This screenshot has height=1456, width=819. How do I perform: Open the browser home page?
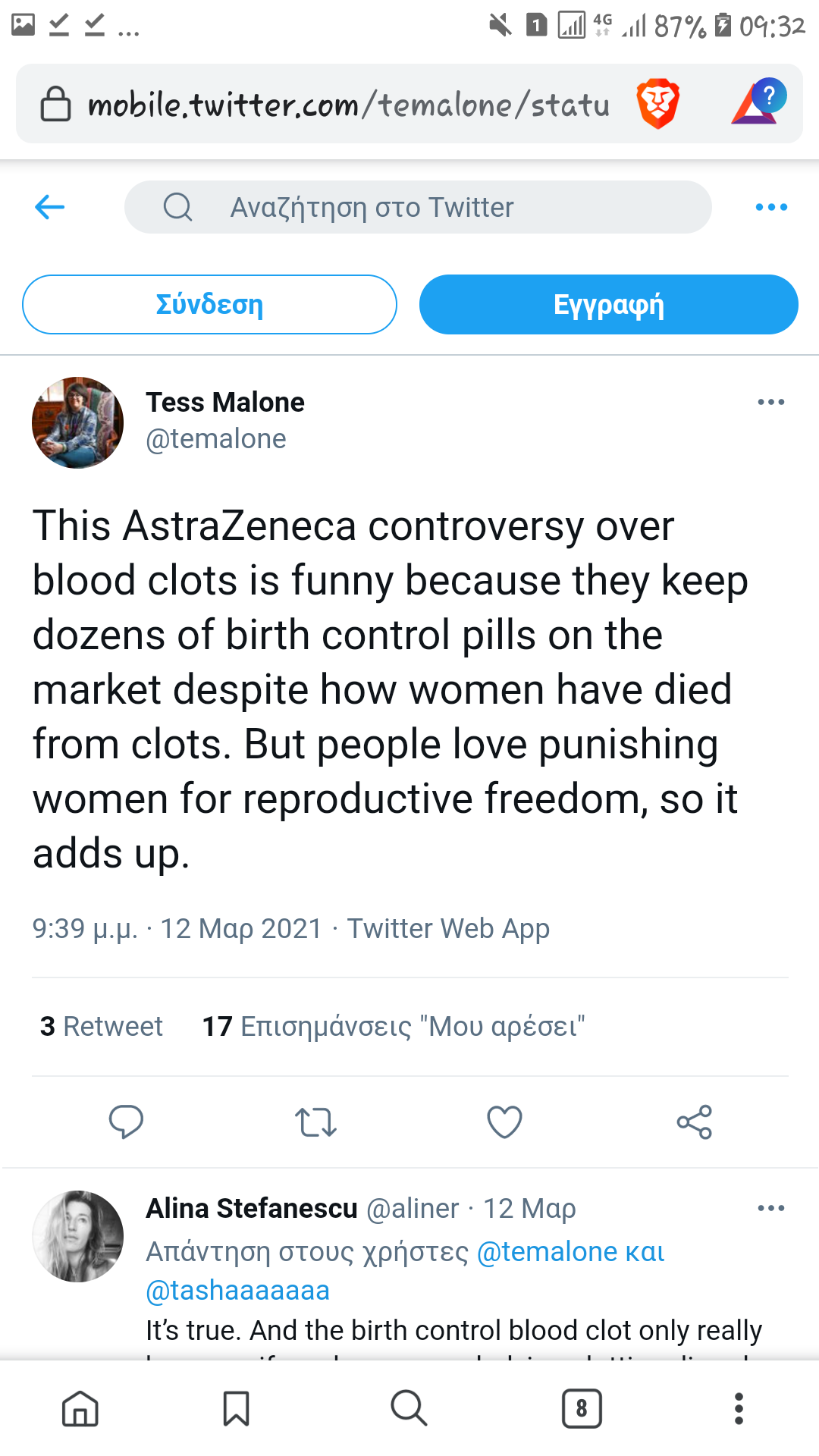80,1408
